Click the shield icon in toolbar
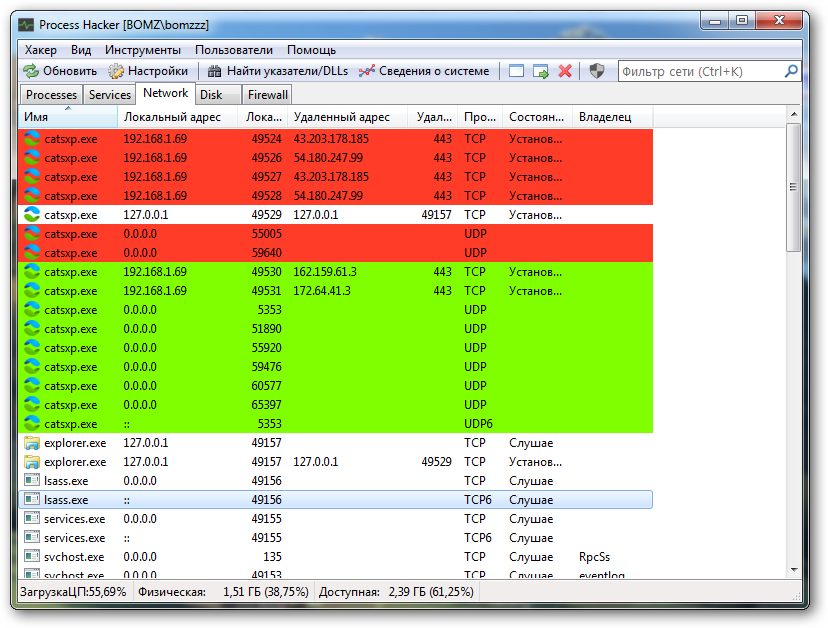Viewport: 828px width, 628px height. click(x=597, y=71)
